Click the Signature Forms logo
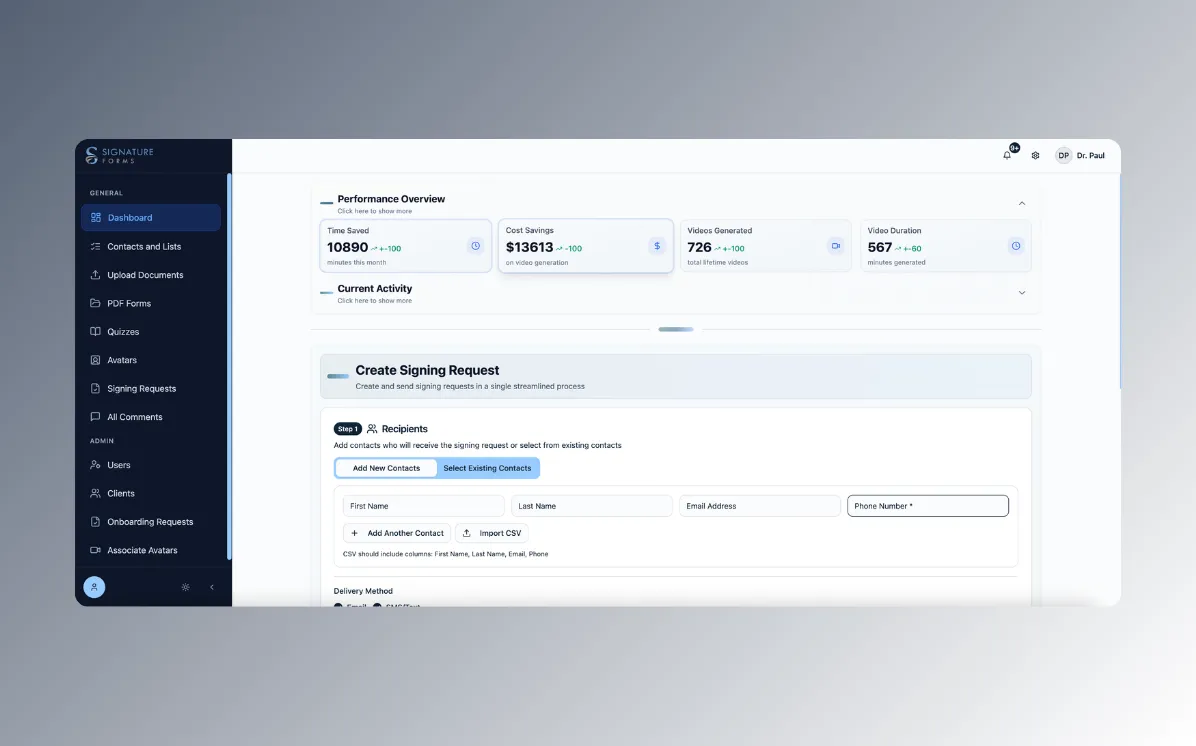The width and height of the screenshot is (1196, 746). tap(117, 155)
